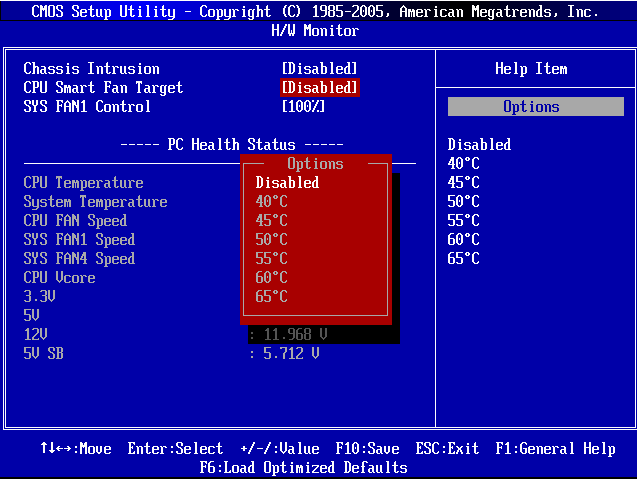The height and width of the screenshot is (479, 637).
Task: Click the SYS FAN1 Speed row label
Action: click(x=79, y=240)
